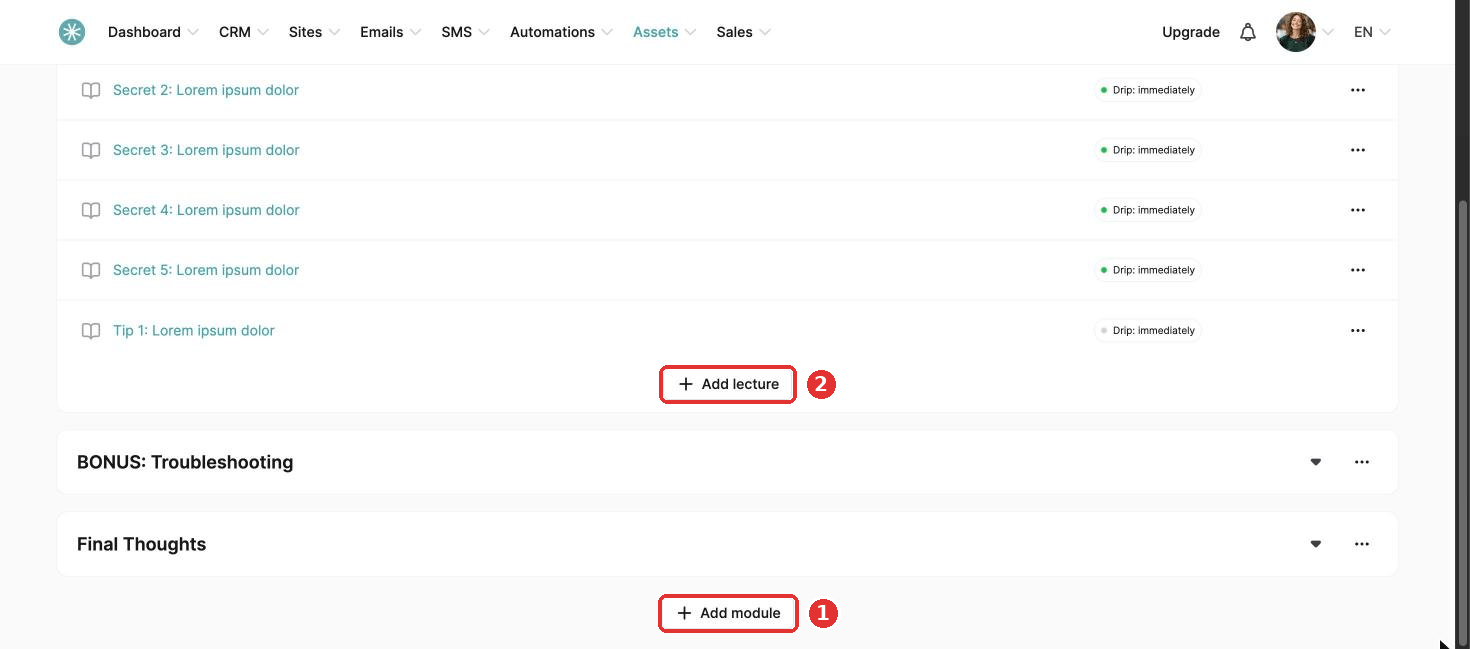Click the Final Thoughts module title
This screenshot has width=1470, height=649.
tap(142, 544)
